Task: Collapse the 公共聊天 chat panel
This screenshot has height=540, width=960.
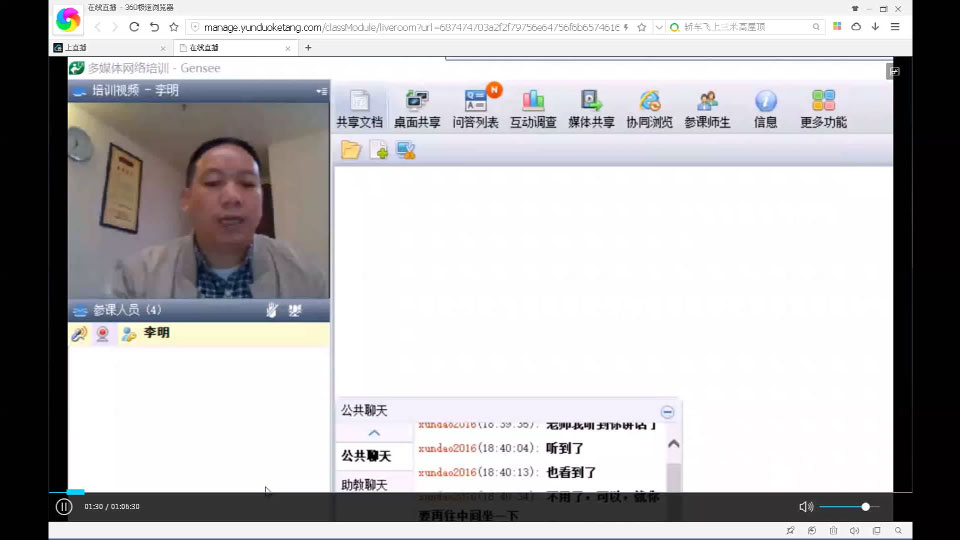Action: [x=667, y=412]
